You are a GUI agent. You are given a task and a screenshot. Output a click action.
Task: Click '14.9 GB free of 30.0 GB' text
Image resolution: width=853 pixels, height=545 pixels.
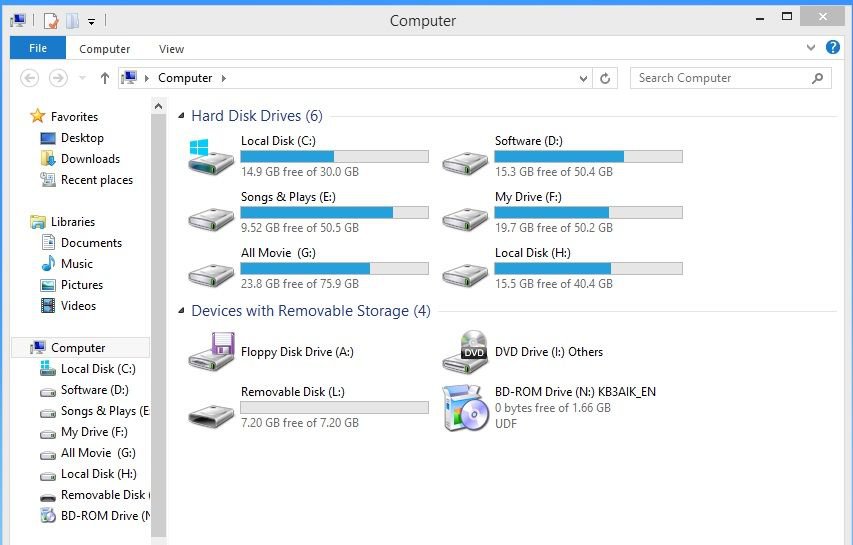[300, 172]
